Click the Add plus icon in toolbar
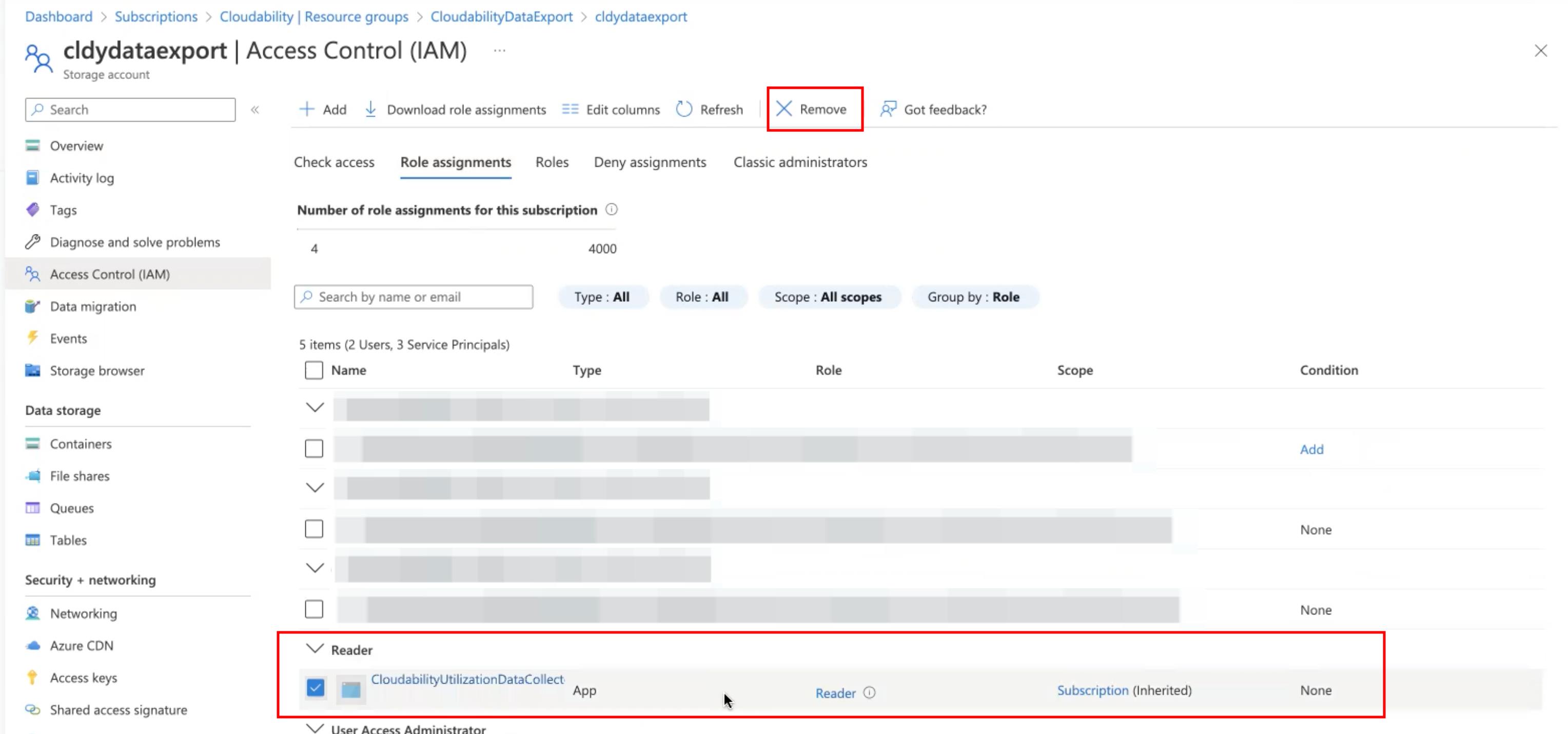Viewport: 1568px width, 734px height. 307,109
